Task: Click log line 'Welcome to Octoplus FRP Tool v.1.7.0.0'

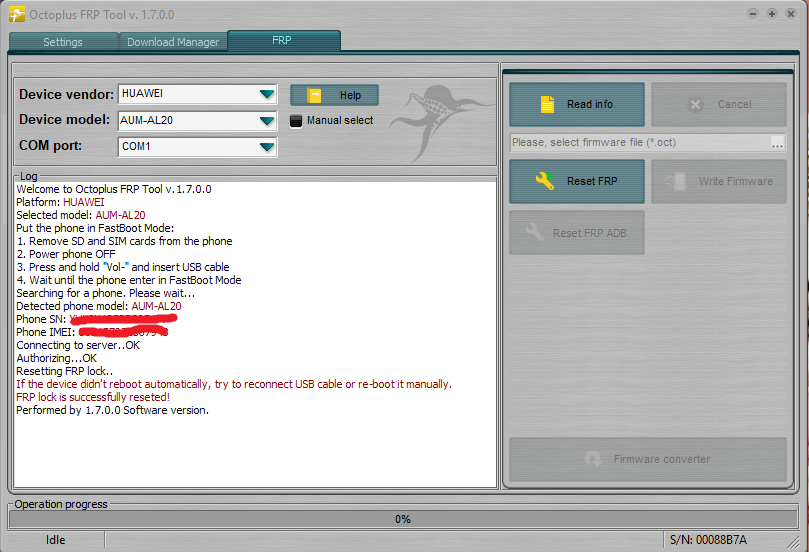Action: click(114, 189)
